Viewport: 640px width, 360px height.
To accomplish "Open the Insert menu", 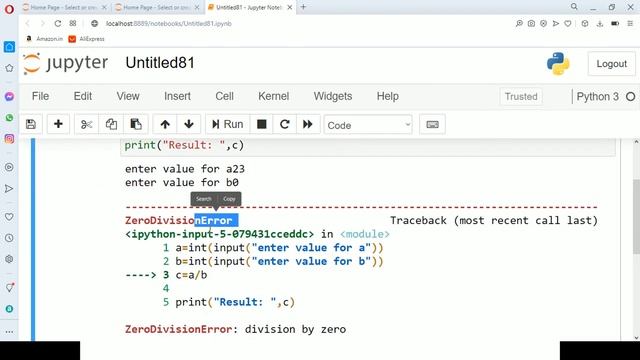I will (177, 96).
